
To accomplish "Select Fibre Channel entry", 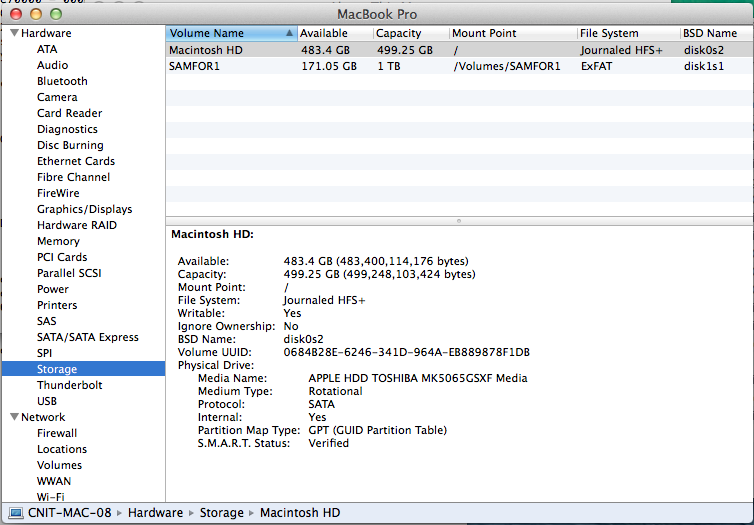I will [73, 177].
